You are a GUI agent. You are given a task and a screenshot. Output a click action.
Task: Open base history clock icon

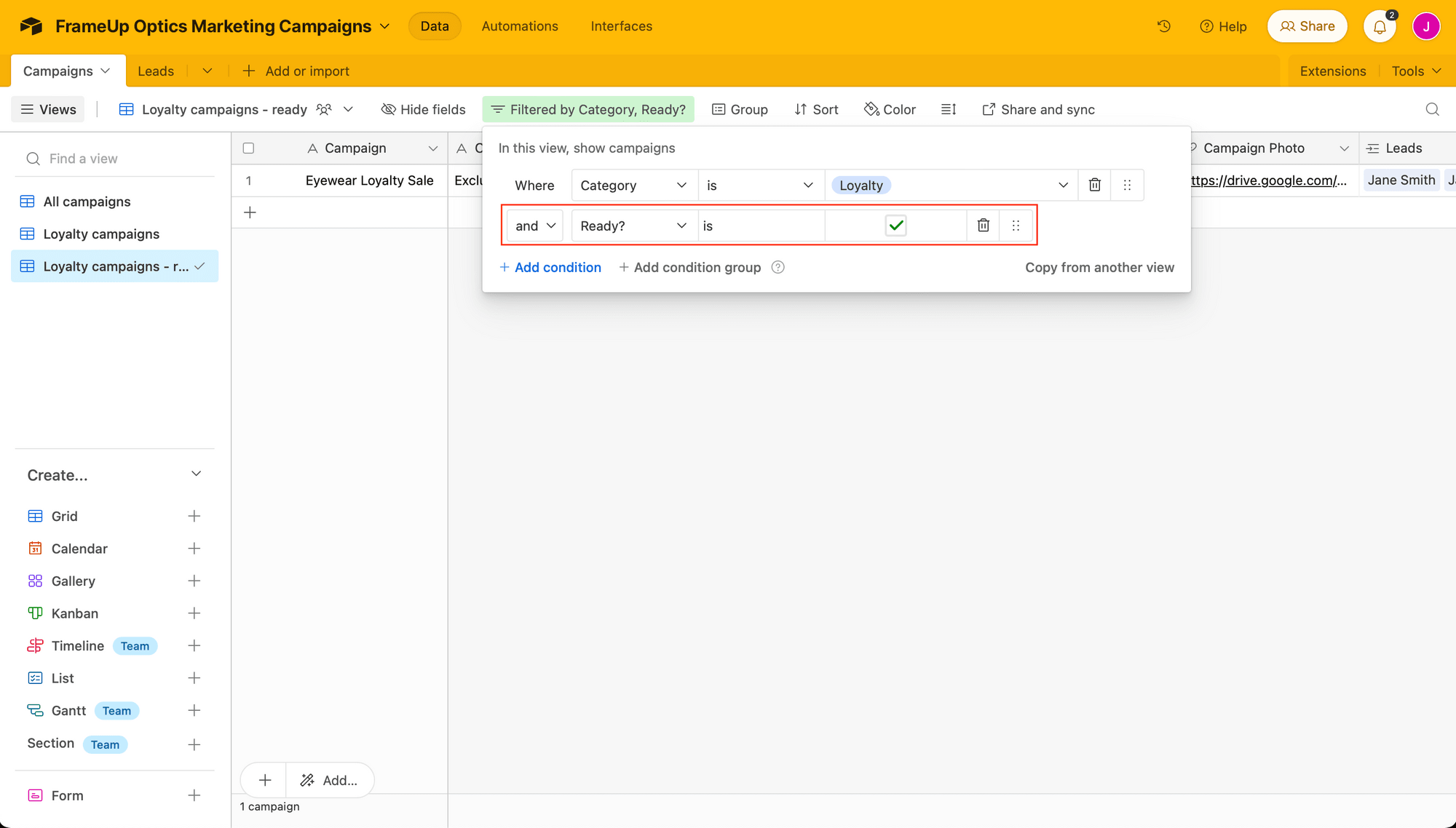pos(1163,26)
